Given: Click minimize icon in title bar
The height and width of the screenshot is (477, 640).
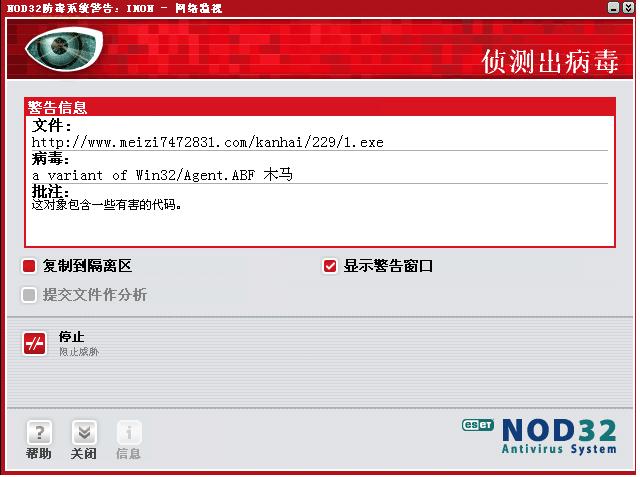Looking at the screenshot, I should 613,8.
